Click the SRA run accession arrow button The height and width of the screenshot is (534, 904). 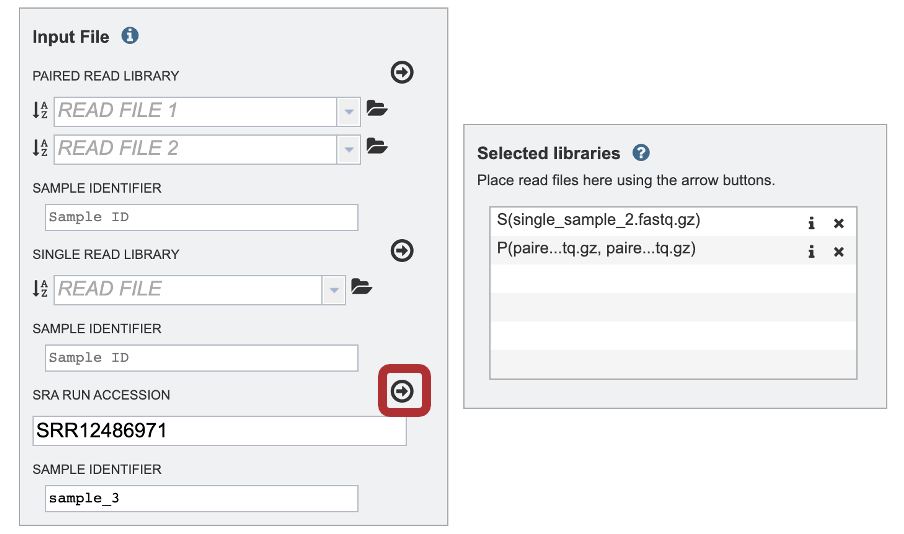(402, 391)
